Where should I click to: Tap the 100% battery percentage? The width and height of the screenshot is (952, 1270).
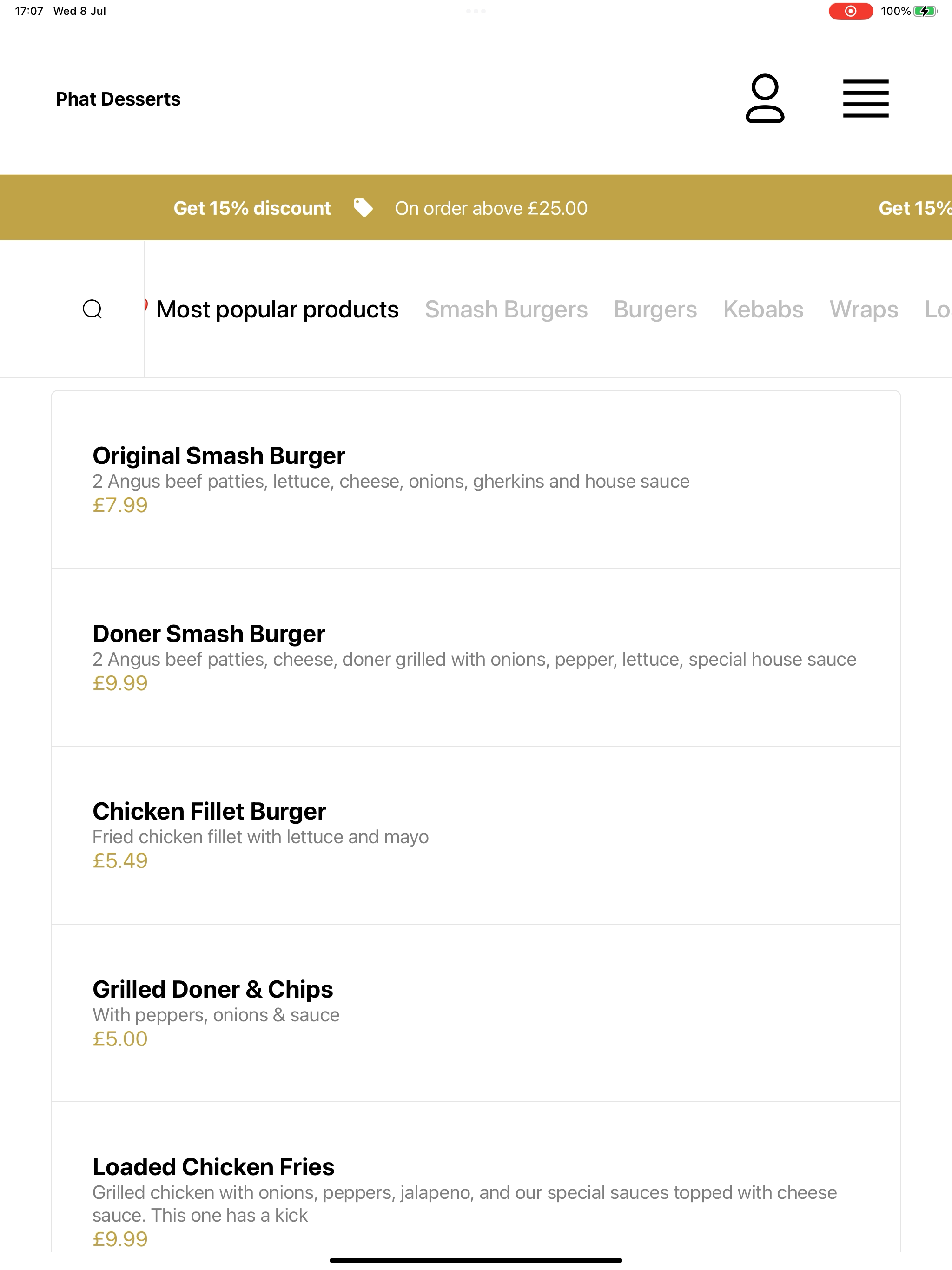[x=896, y=11]
